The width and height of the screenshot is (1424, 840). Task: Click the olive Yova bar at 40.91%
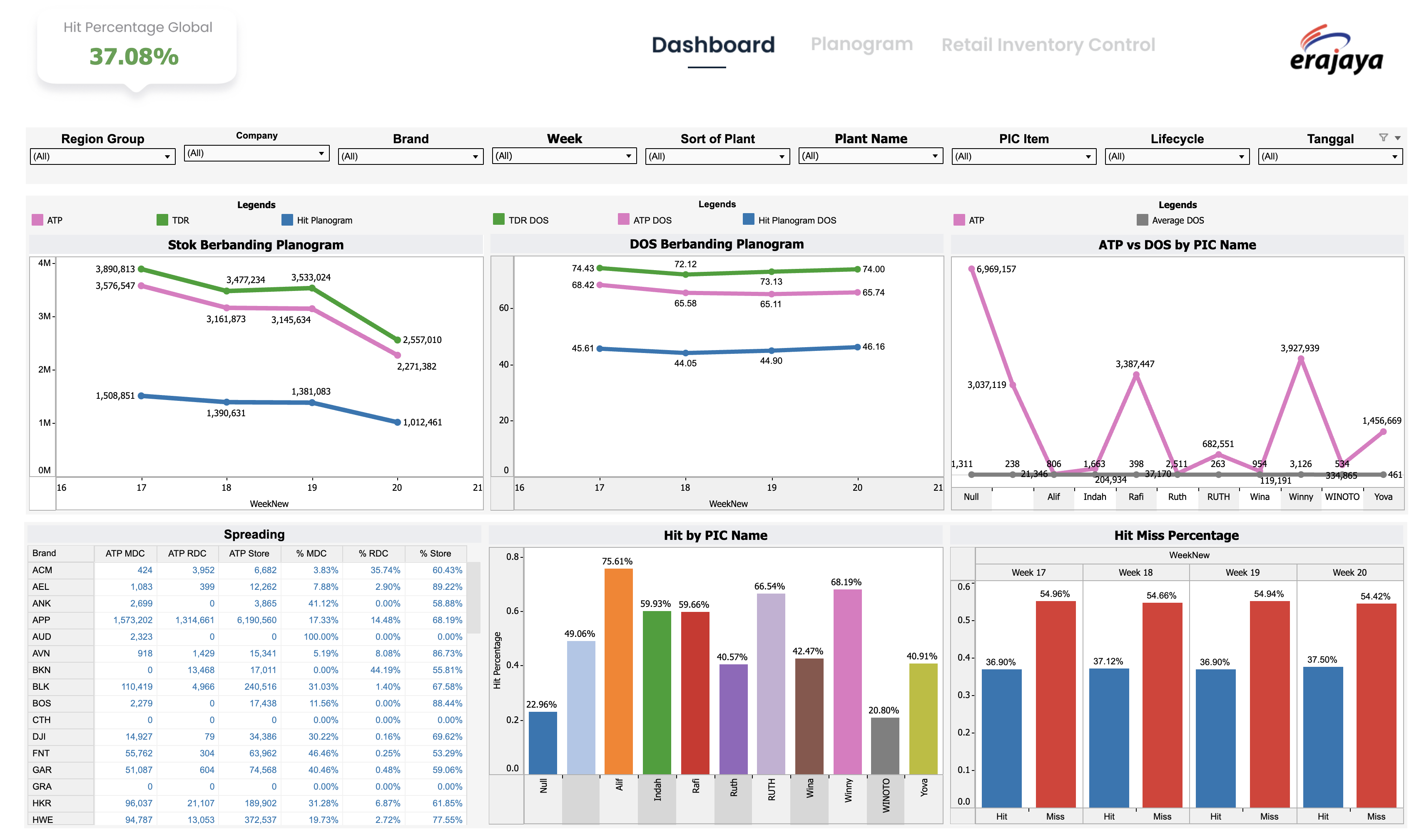pos(924,719)
